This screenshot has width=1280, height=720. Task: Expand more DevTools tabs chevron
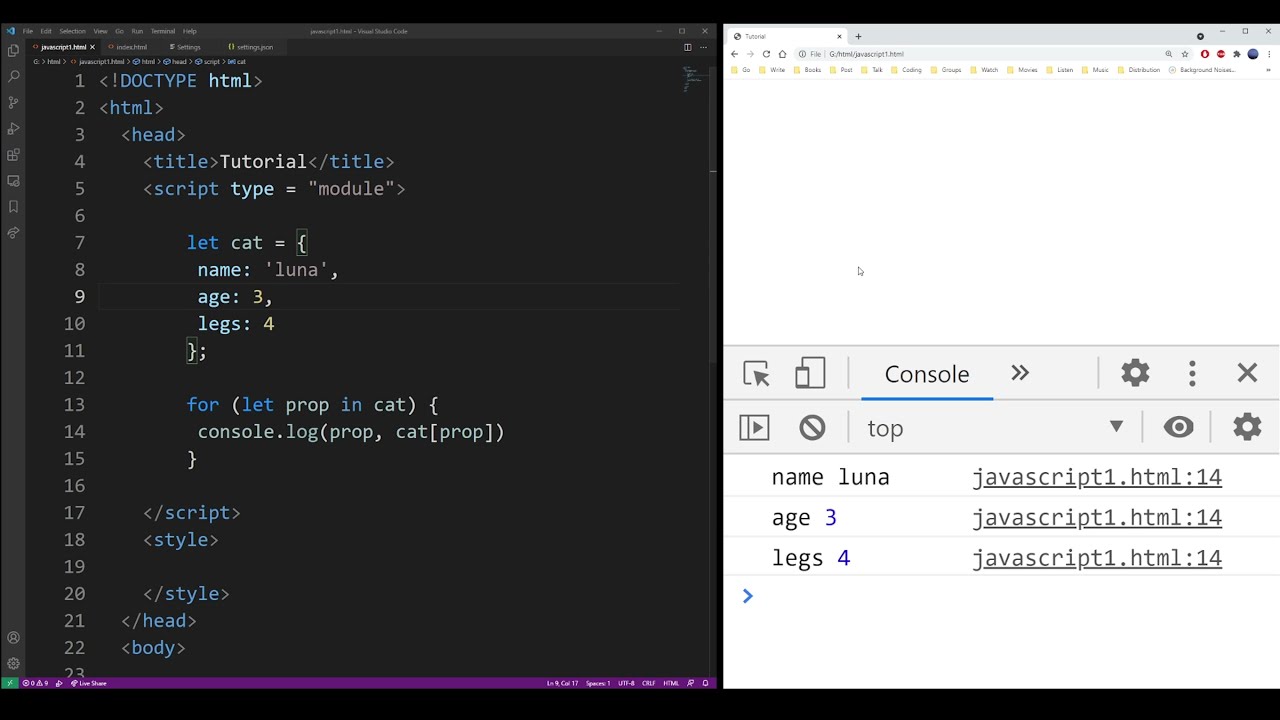click(x=1020, y=373)
